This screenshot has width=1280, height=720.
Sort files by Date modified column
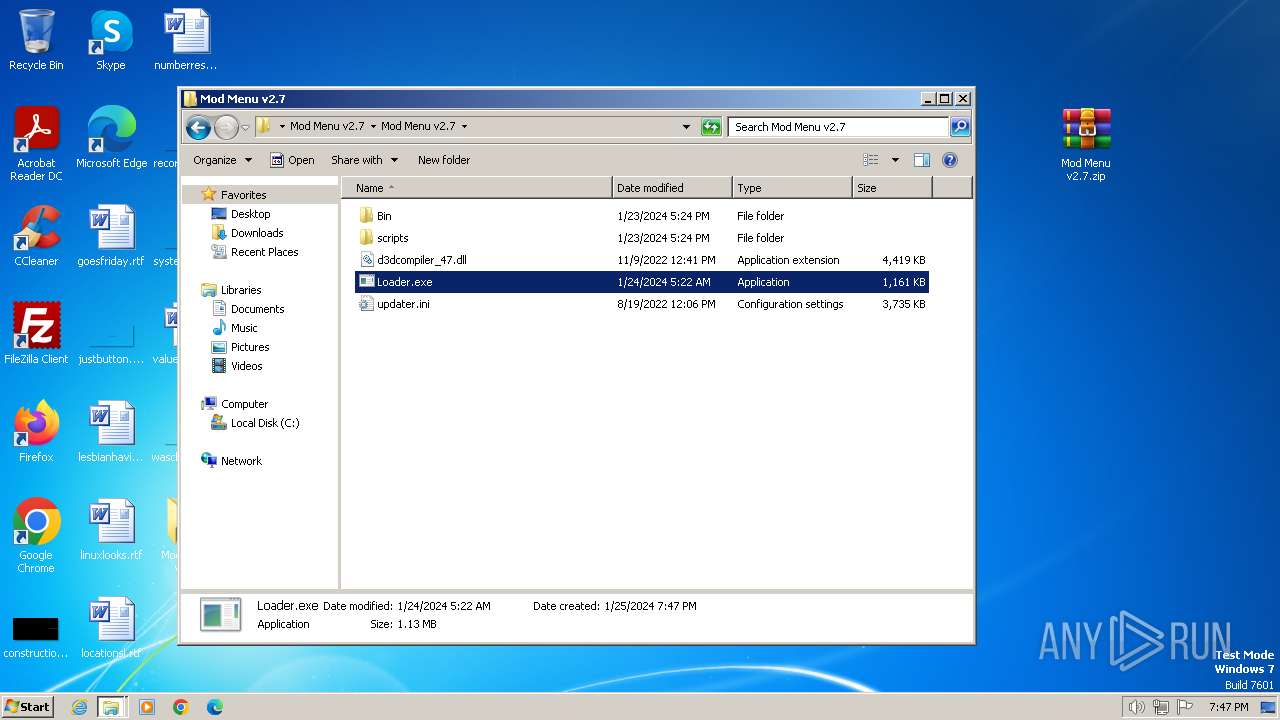(672, 188)
